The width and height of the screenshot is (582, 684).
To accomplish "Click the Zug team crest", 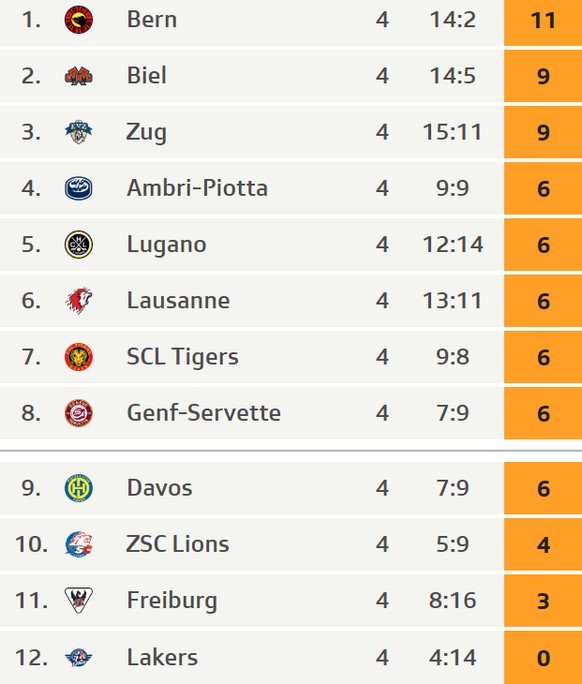I will 79,132.
